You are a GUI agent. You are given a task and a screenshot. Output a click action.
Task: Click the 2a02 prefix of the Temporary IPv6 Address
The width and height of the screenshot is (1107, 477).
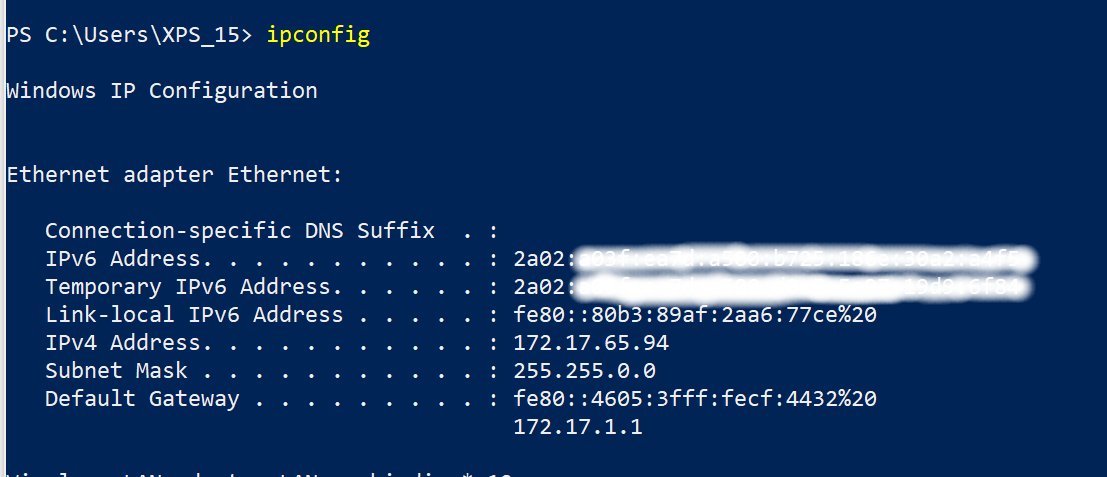click(x=539, y=287)
